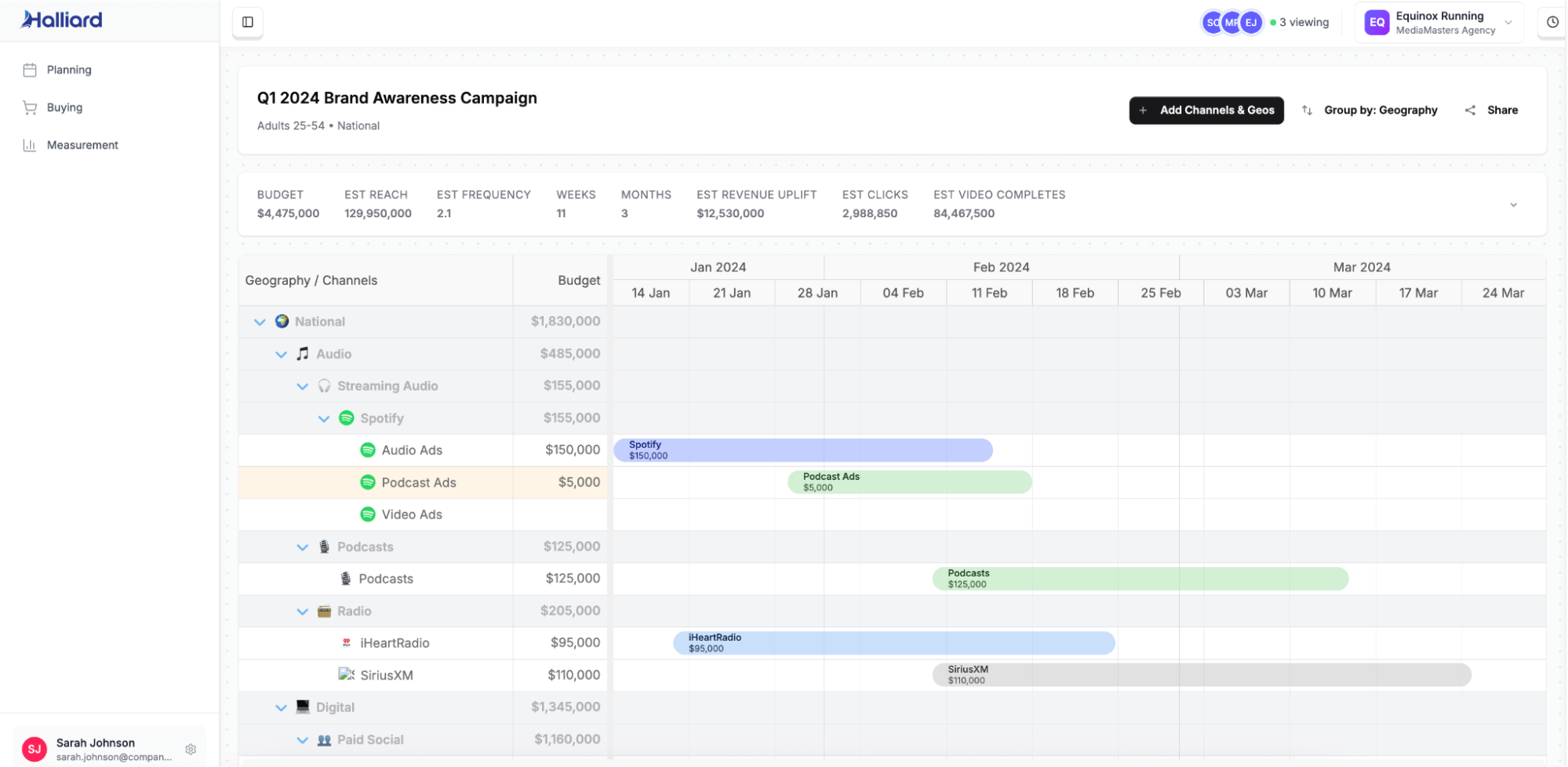
Task: Click the Share icon
Action: (1470, 111)
